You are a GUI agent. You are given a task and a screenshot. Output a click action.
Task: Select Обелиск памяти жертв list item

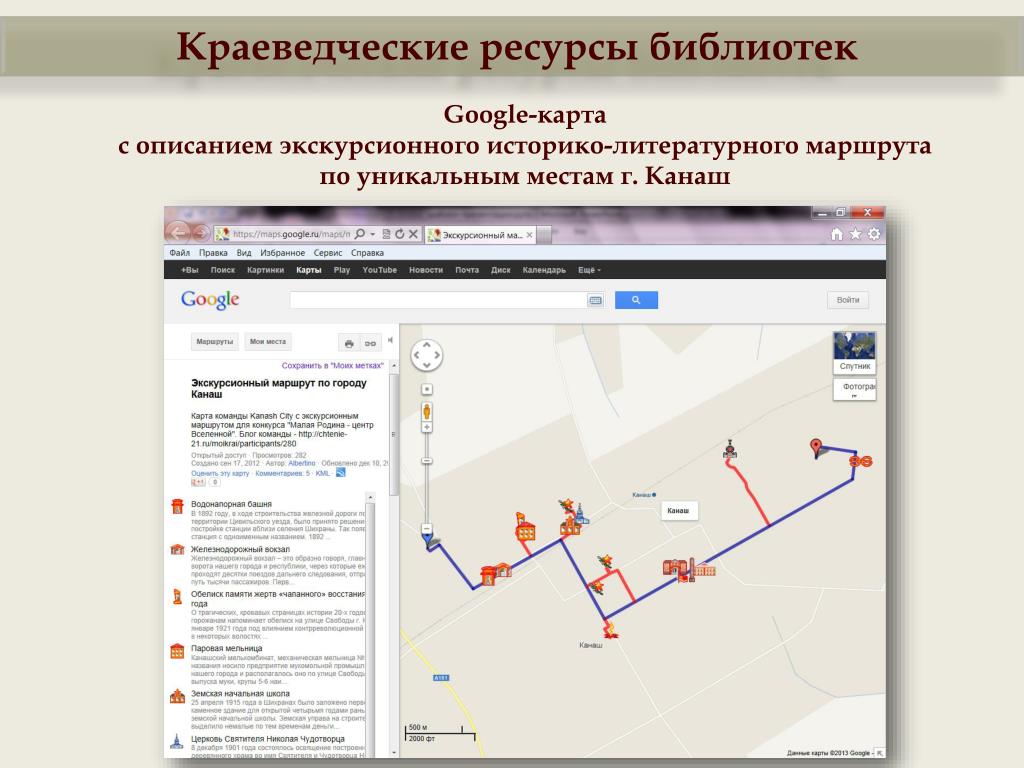(x=278, y=599)
